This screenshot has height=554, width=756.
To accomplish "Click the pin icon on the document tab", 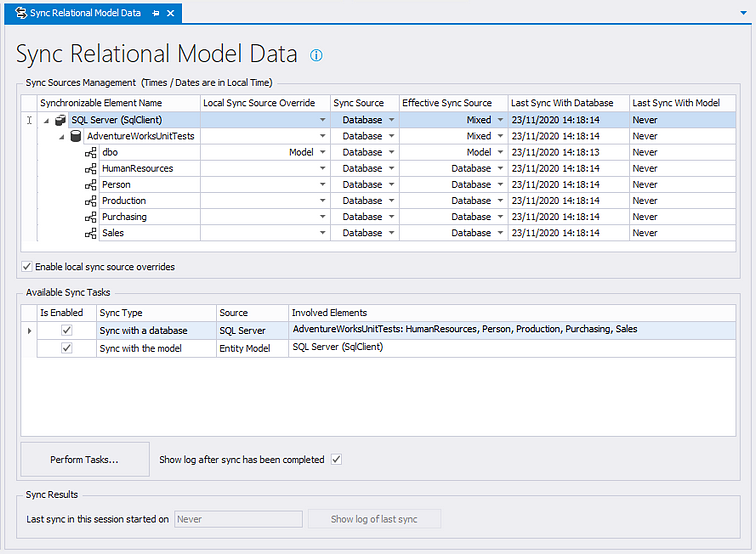I will (155, 13).
